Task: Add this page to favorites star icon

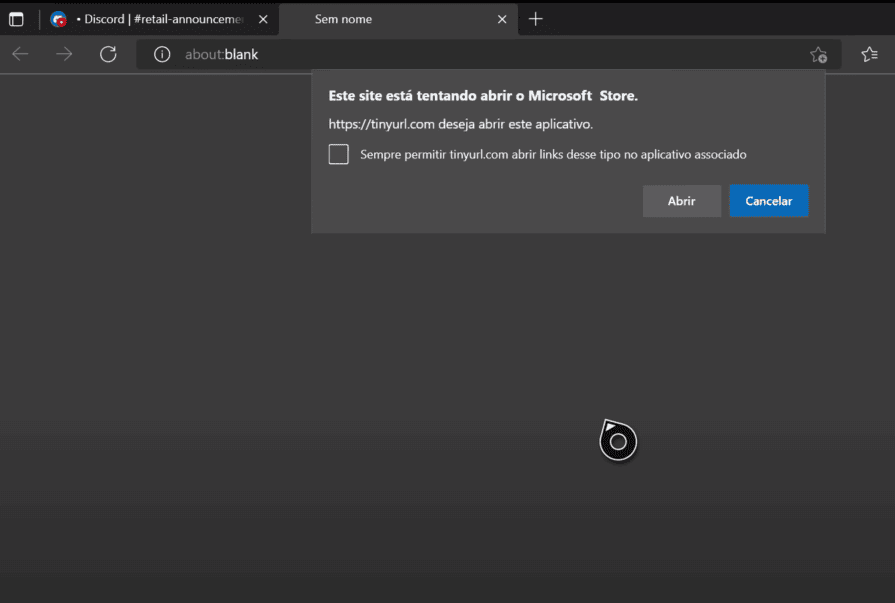Action: click(x=818, y=55)
